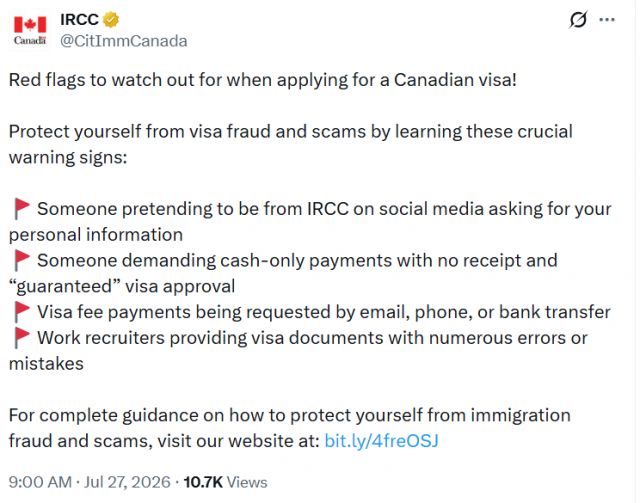The height and width of the screenshot is (503, 640).
Task: Click 'Visa fee payments being requested' bullet text
Action: [324, 312]
